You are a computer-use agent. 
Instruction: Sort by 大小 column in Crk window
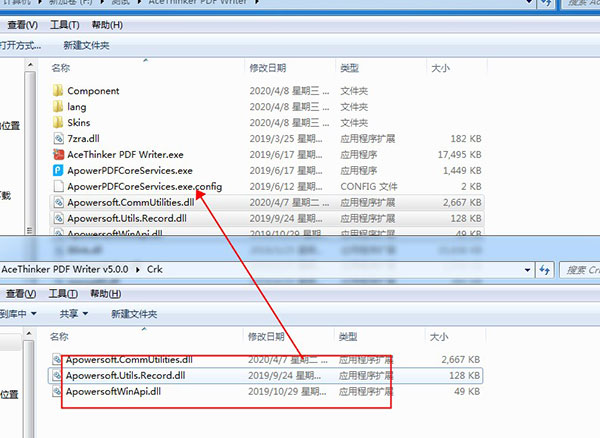[x=439, y=337]
